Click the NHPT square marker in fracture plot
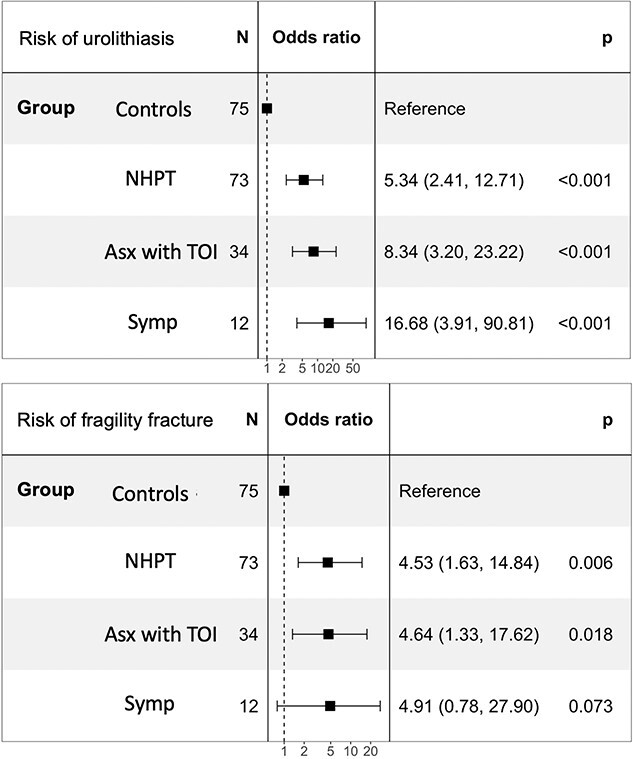This screenshot has width=633, height=759. [328, 563]
